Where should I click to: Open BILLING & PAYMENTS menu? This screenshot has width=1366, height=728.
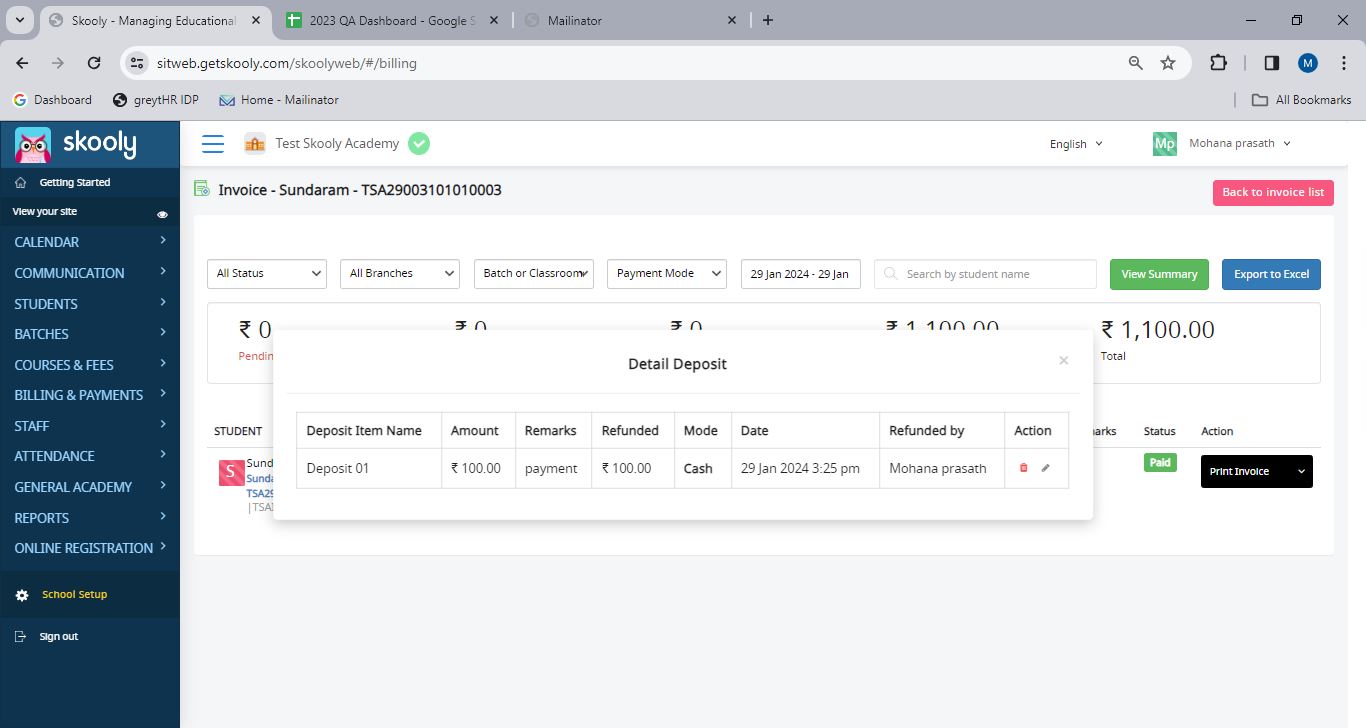tap(90, 395)
